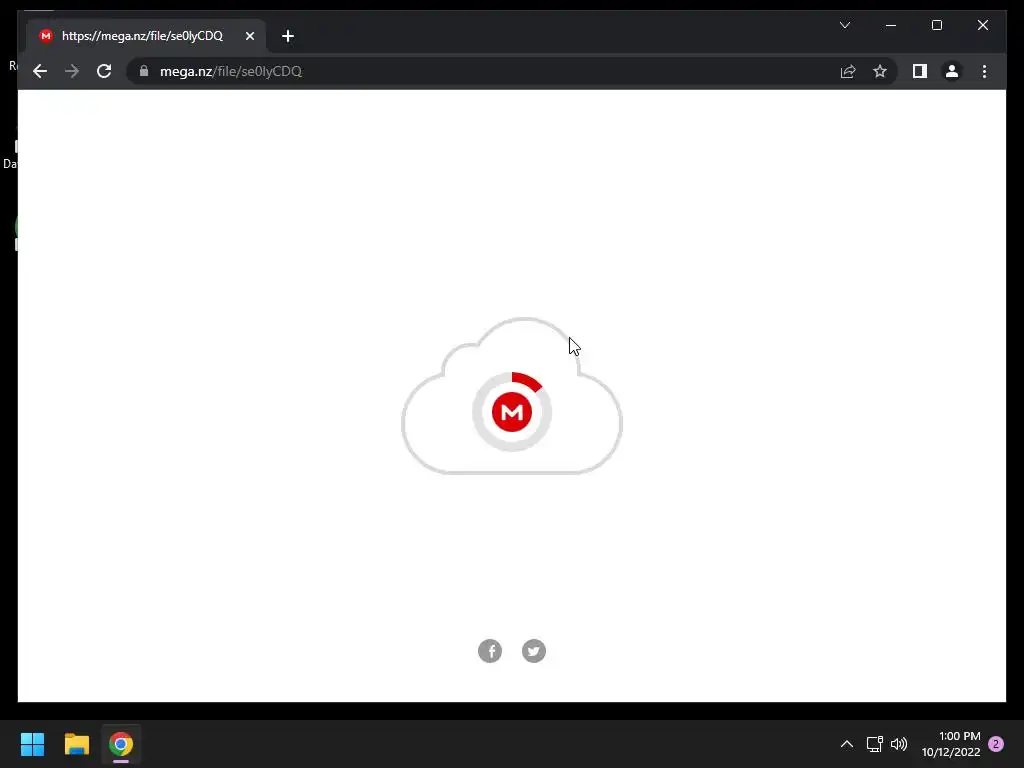Go back using the browser back arrow
1024x768 pixels.
coord(40,71)
